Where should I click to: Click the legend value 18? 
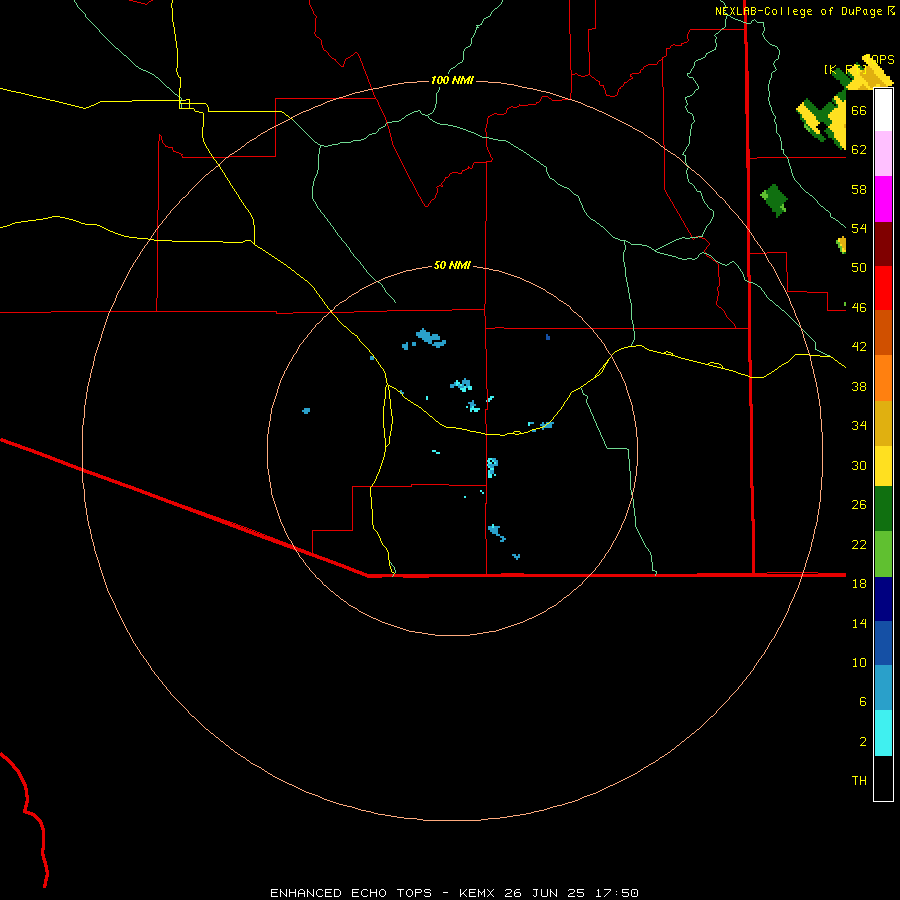(859, 584)
